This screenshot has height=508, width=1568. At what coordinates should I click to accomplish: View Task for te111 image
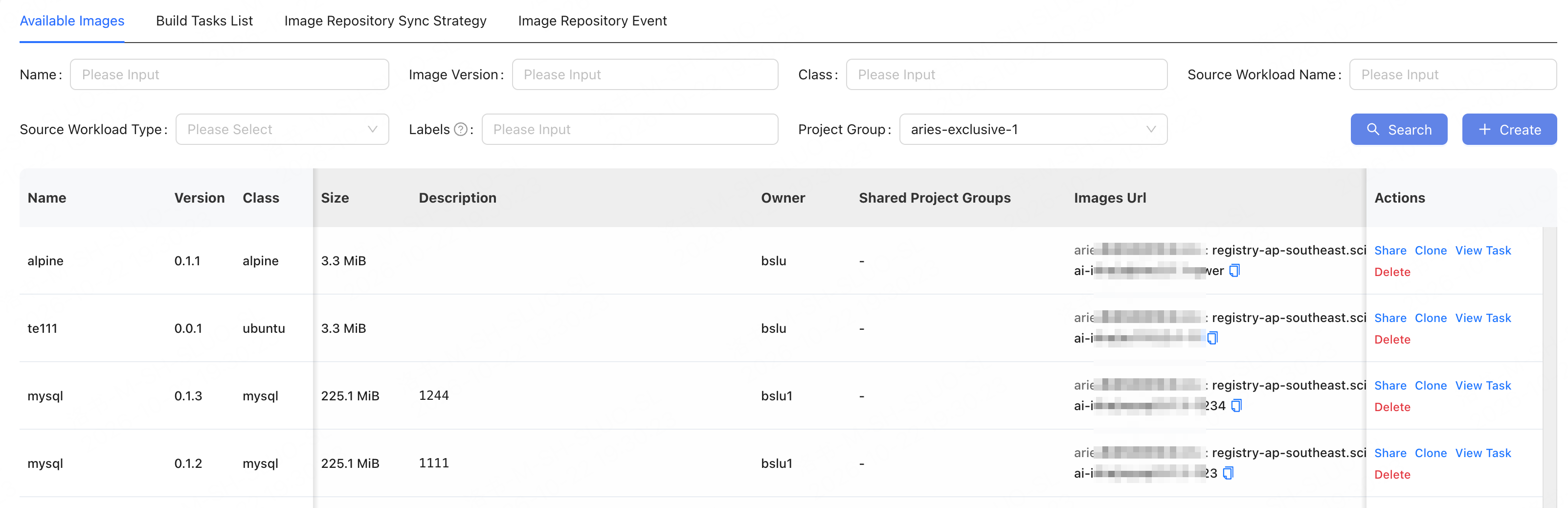[x=1483, y=318]
